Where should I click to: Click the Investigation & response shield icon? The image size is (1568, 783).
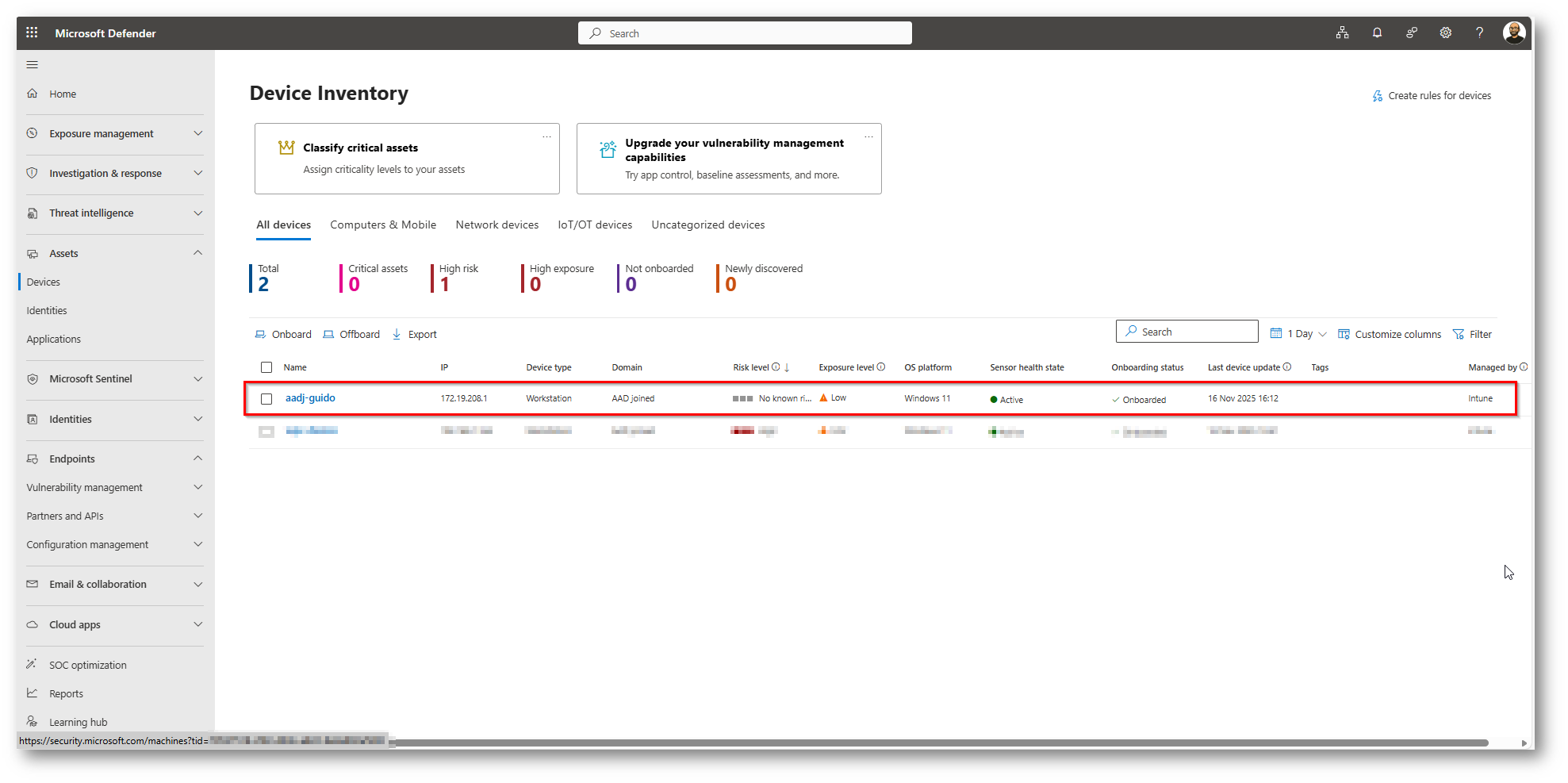pos(33,173)
